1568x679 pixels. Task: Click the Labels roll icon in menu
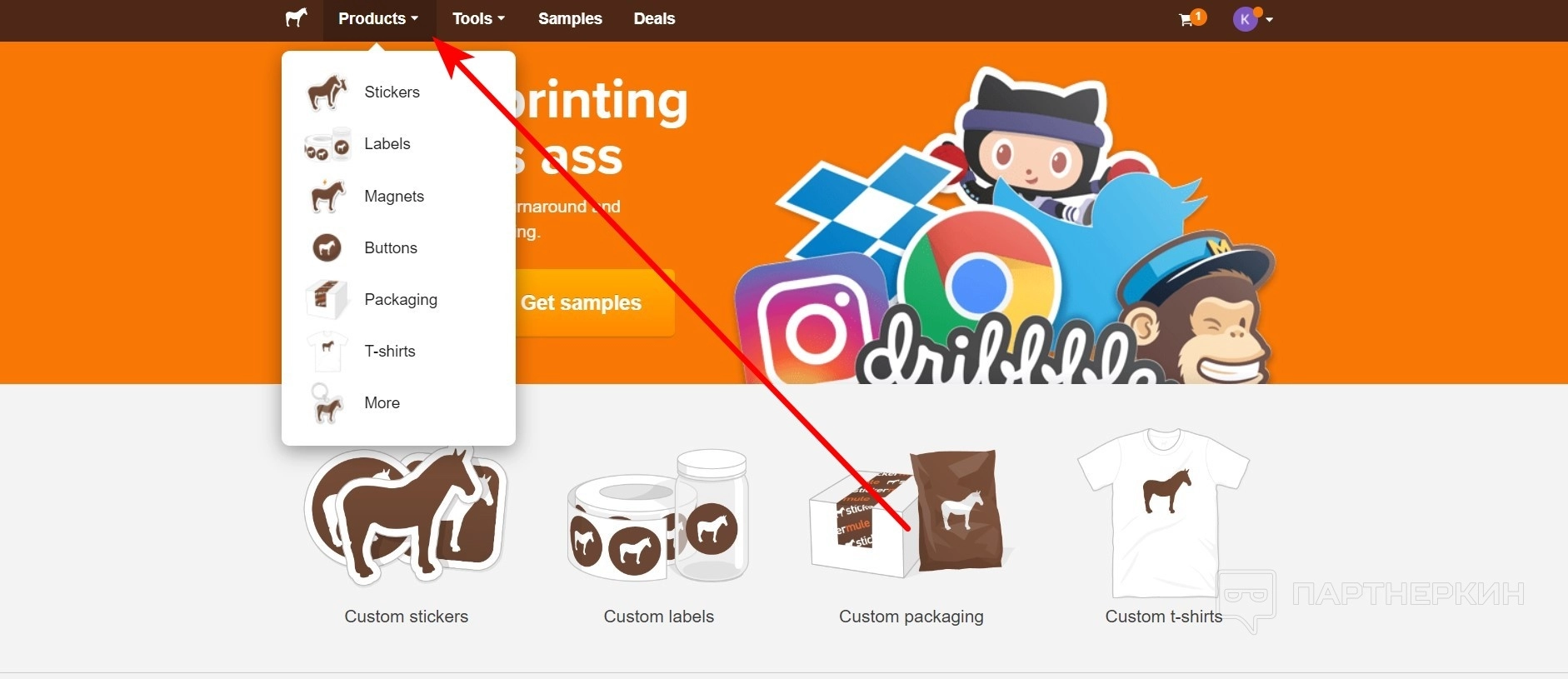(327, 144)
